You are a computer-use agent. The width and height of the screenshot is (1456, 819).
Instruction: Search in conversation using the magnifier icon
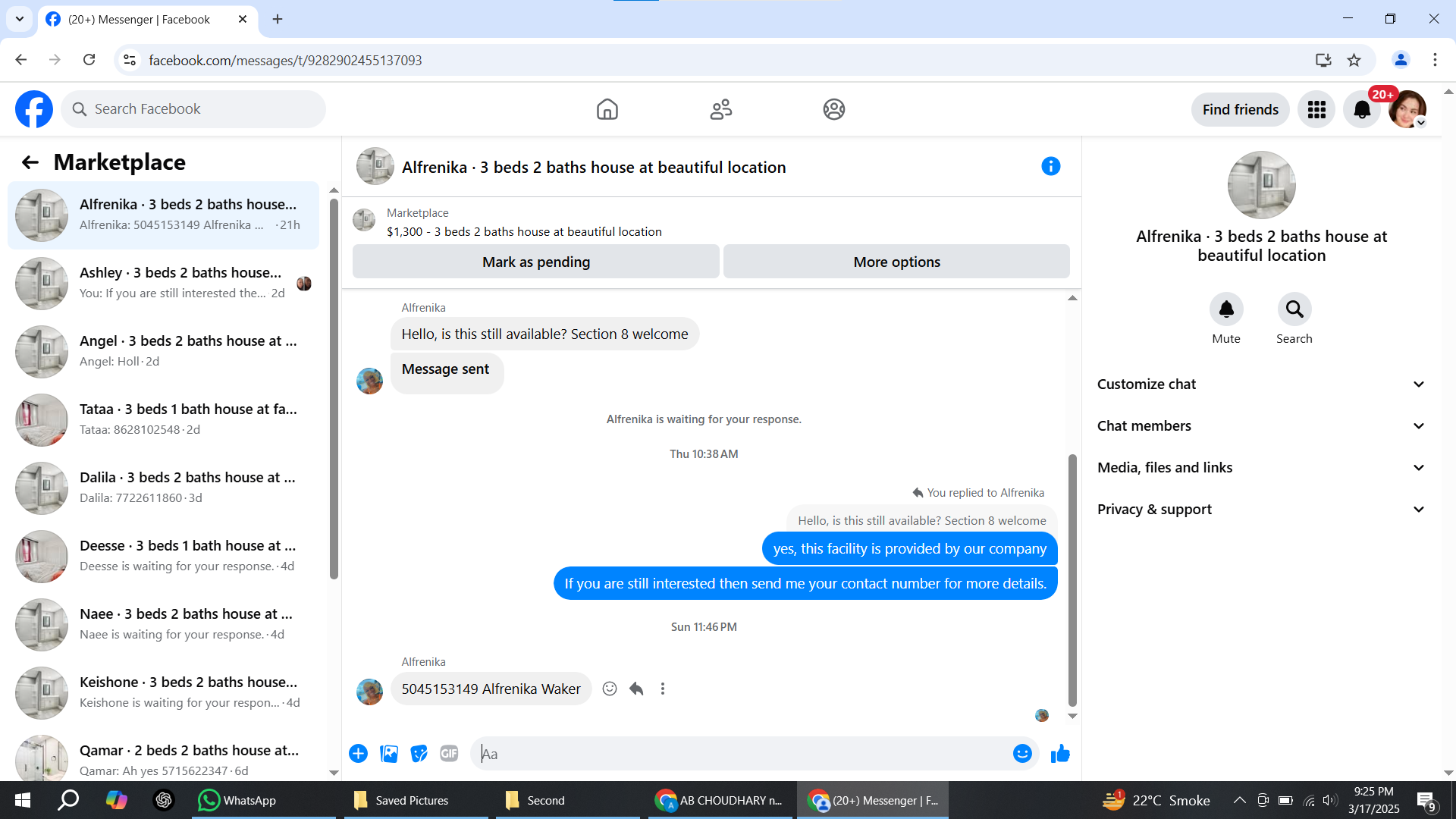[x=1294, y=309]
